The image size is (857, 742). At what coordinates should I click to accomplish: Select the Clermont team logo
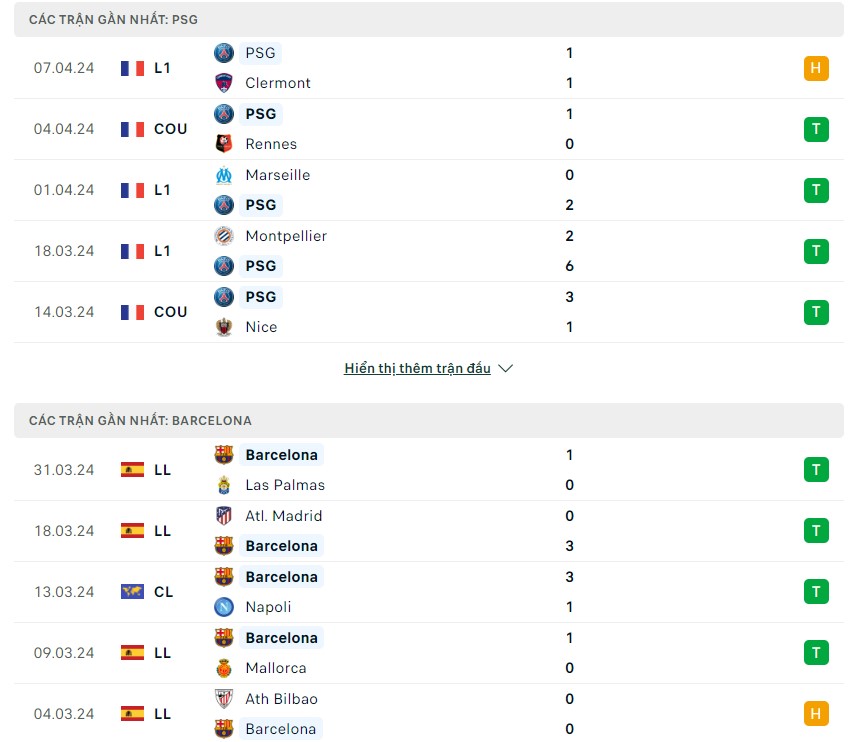click(x=225, y=83)
